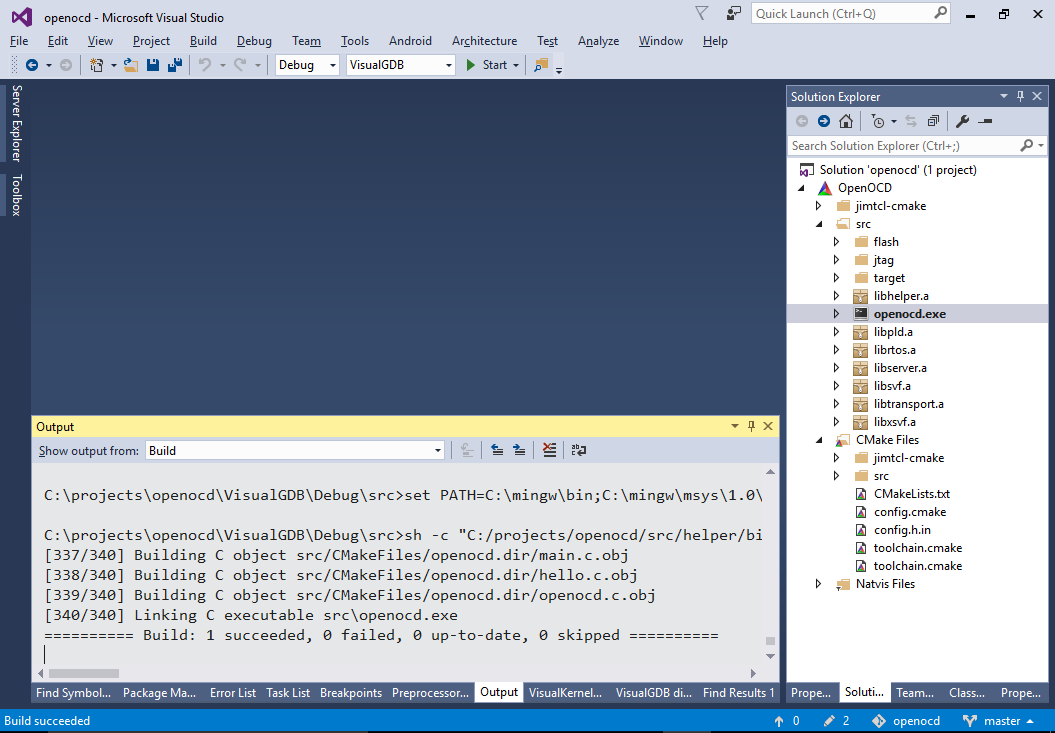Open Find in Files from toolbar
The image size is (1055, 733).
coord(541,65)
